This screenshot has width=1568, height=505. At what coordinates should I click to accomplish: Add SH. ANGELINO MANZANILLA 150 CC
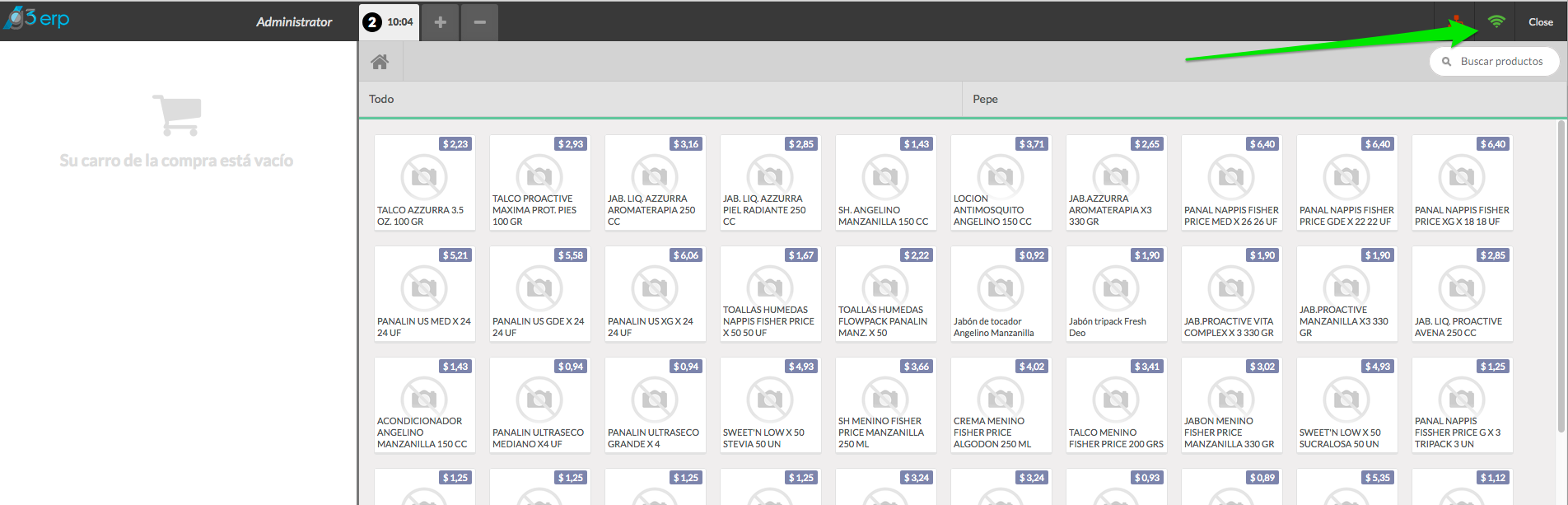click(x=885, y=183)
